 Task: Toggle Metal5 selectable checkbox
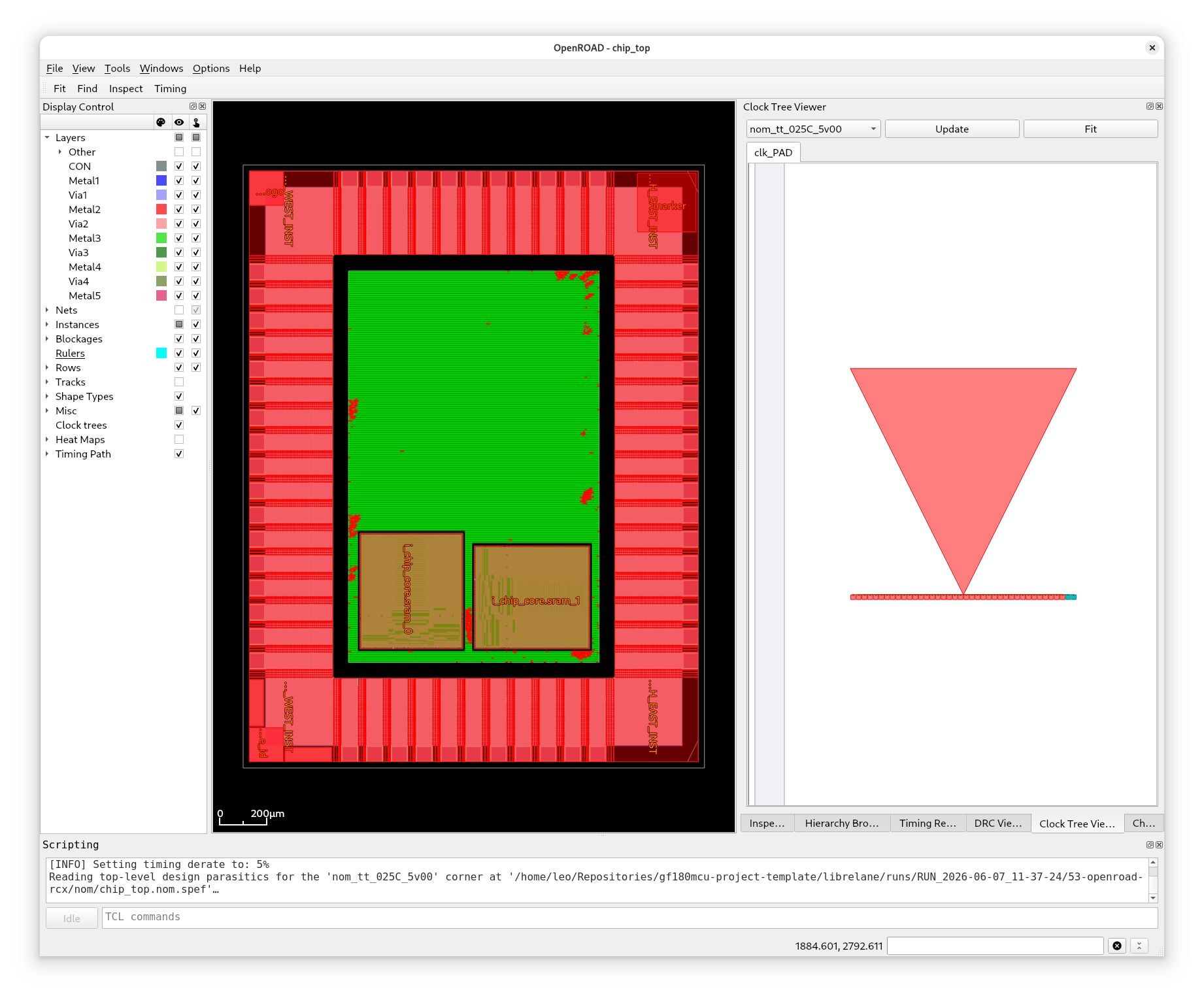click(x=196, y=295)
